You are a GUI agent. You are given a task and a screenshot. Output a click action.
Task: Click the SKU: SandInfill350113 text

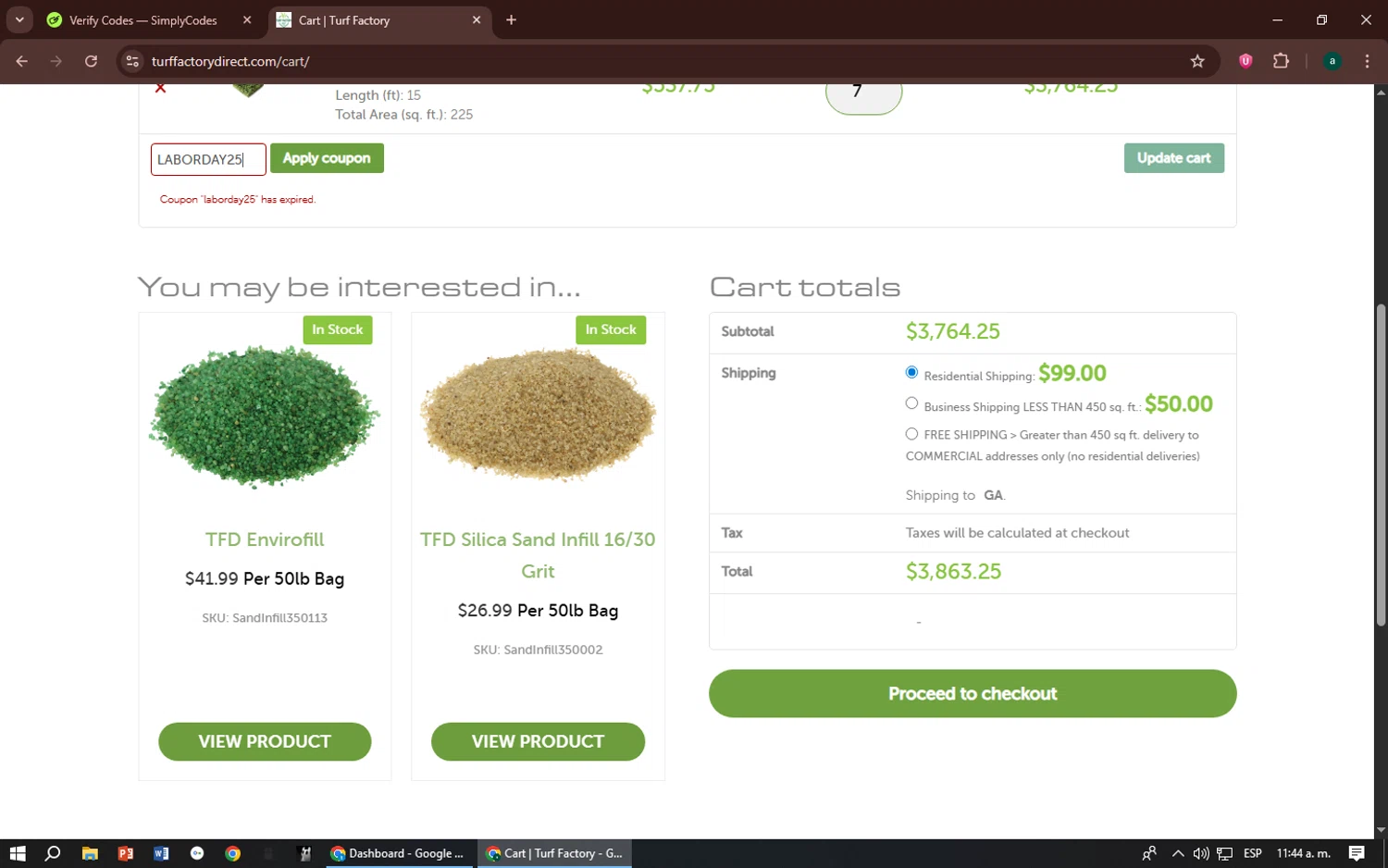pyautogui.click(x=265, y=617)
